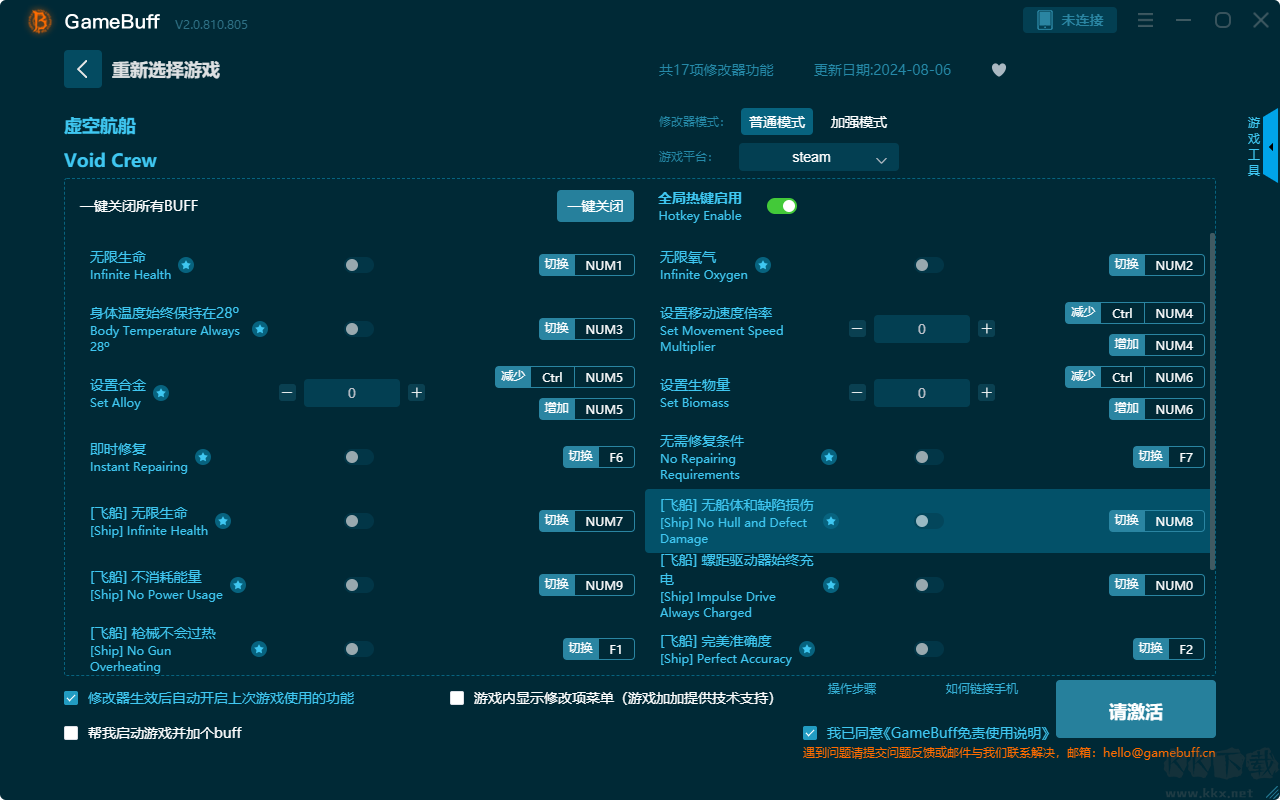Toggle [Ship] Impulse Drive Always Charged
1280x800 pixels.
929,585
